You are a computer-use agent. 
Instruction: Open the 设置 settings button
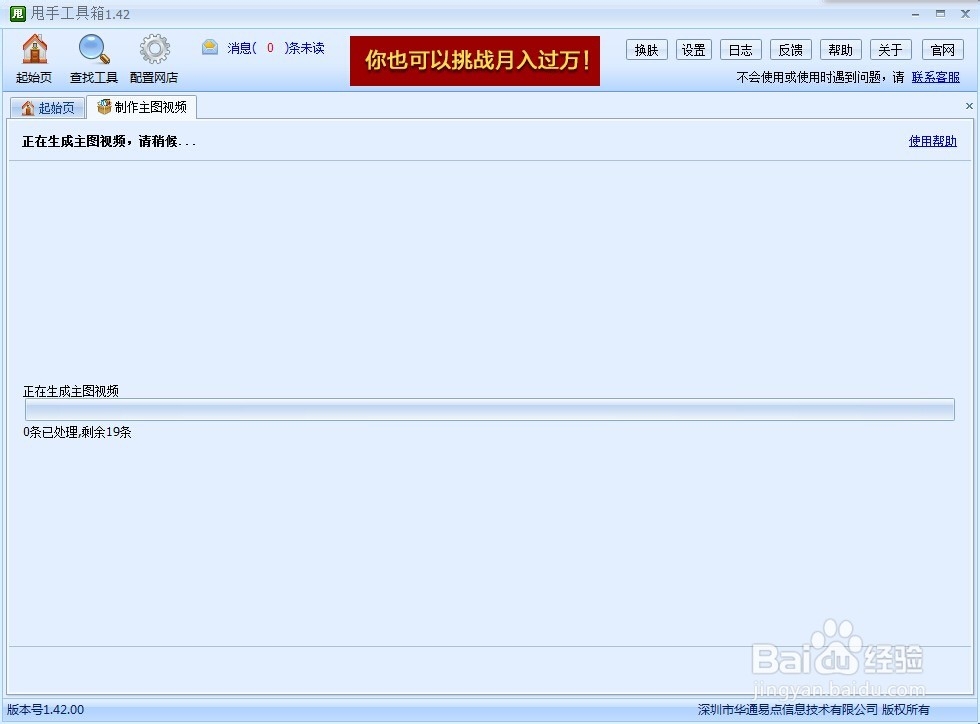point(693,49)
